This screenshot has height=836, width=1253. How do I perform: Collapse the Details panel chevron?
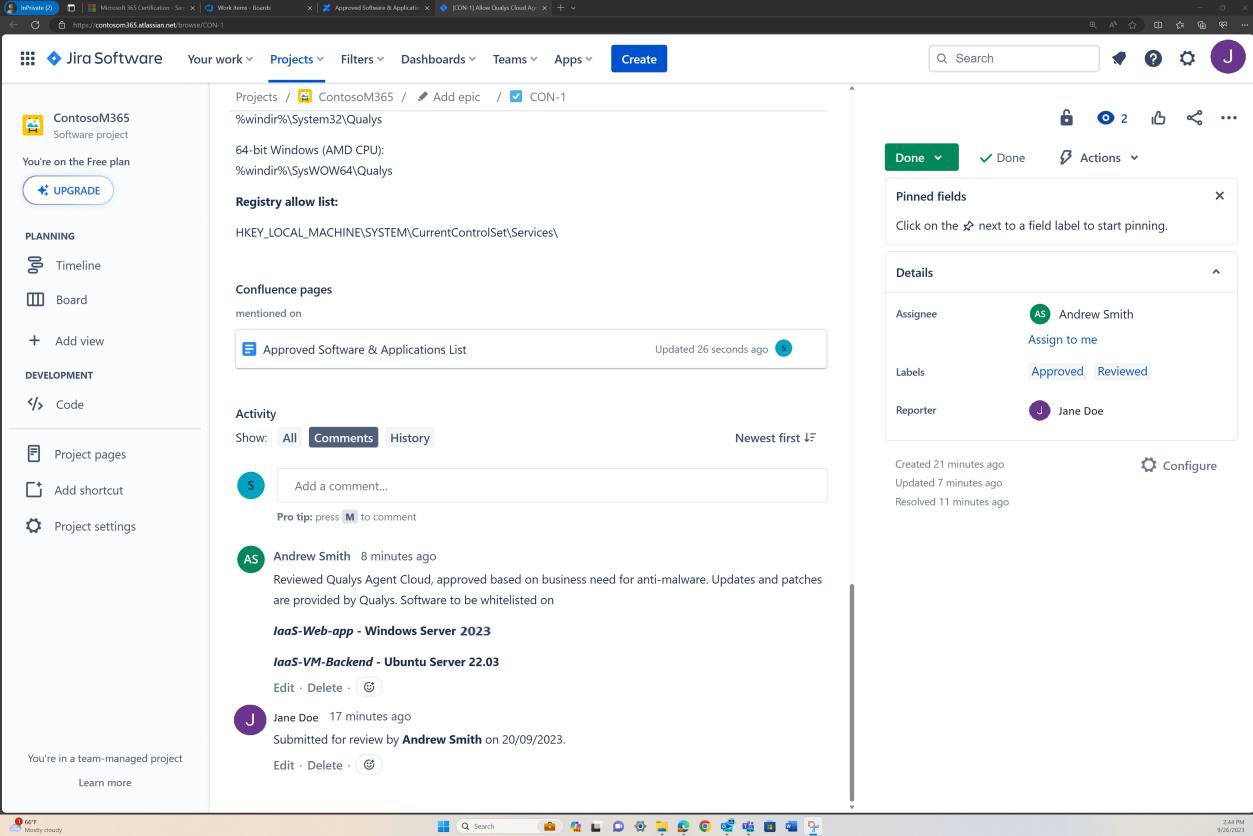[1216, 272]
